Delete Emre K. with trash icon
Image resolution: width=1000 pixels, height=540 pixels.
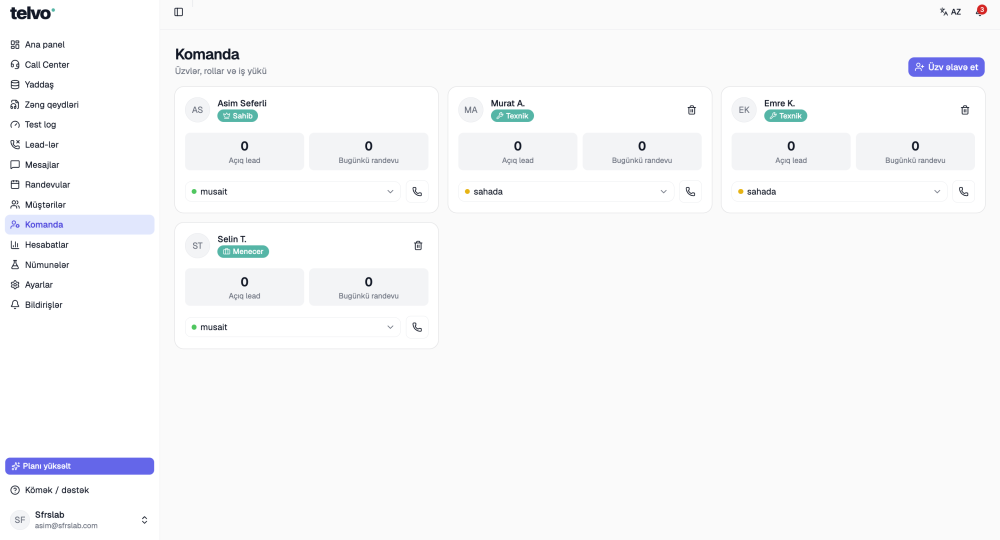click(965, 110)
